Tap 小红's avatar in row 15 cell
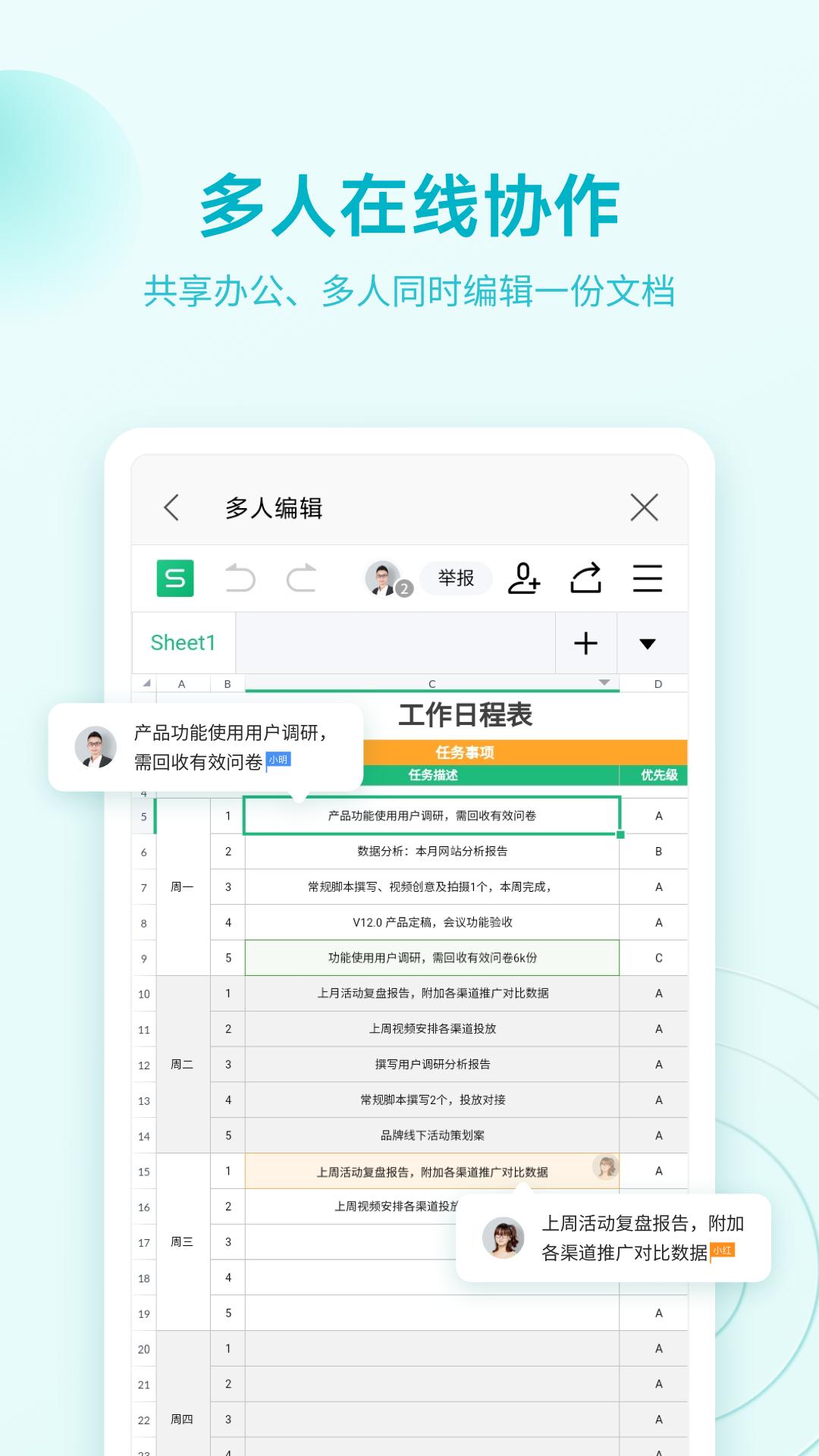The width and height of the screenshot is (819, 1456). coord(605,1168)
